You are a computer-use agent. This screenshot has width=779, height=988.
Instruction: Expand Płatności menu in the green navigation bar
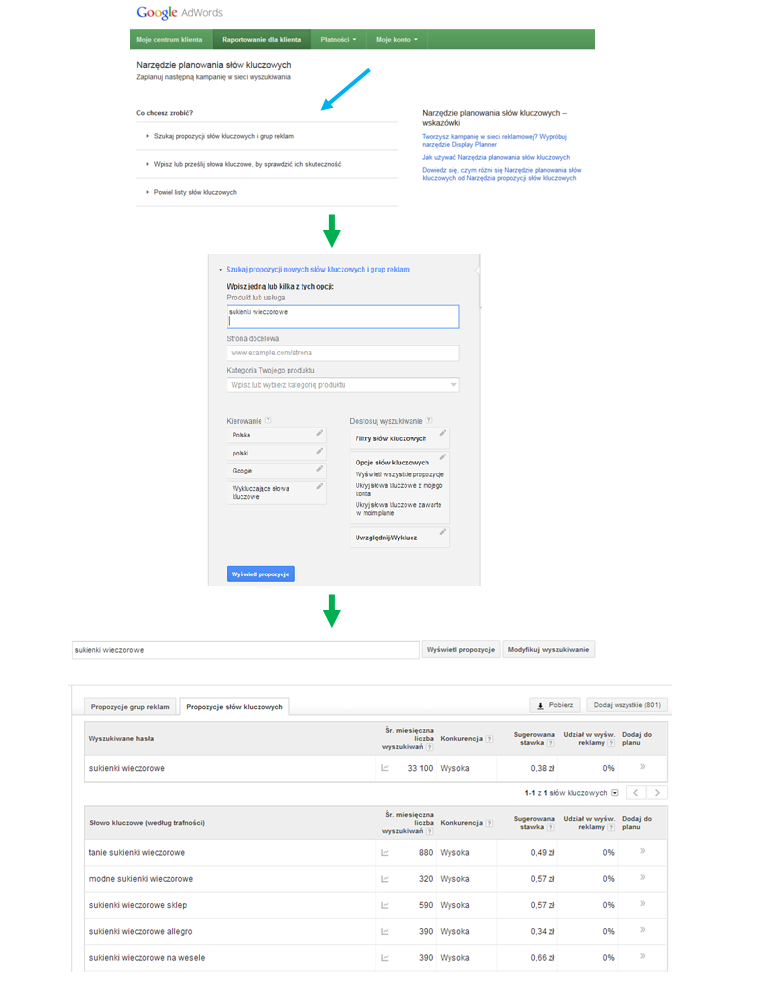(338, 40)
